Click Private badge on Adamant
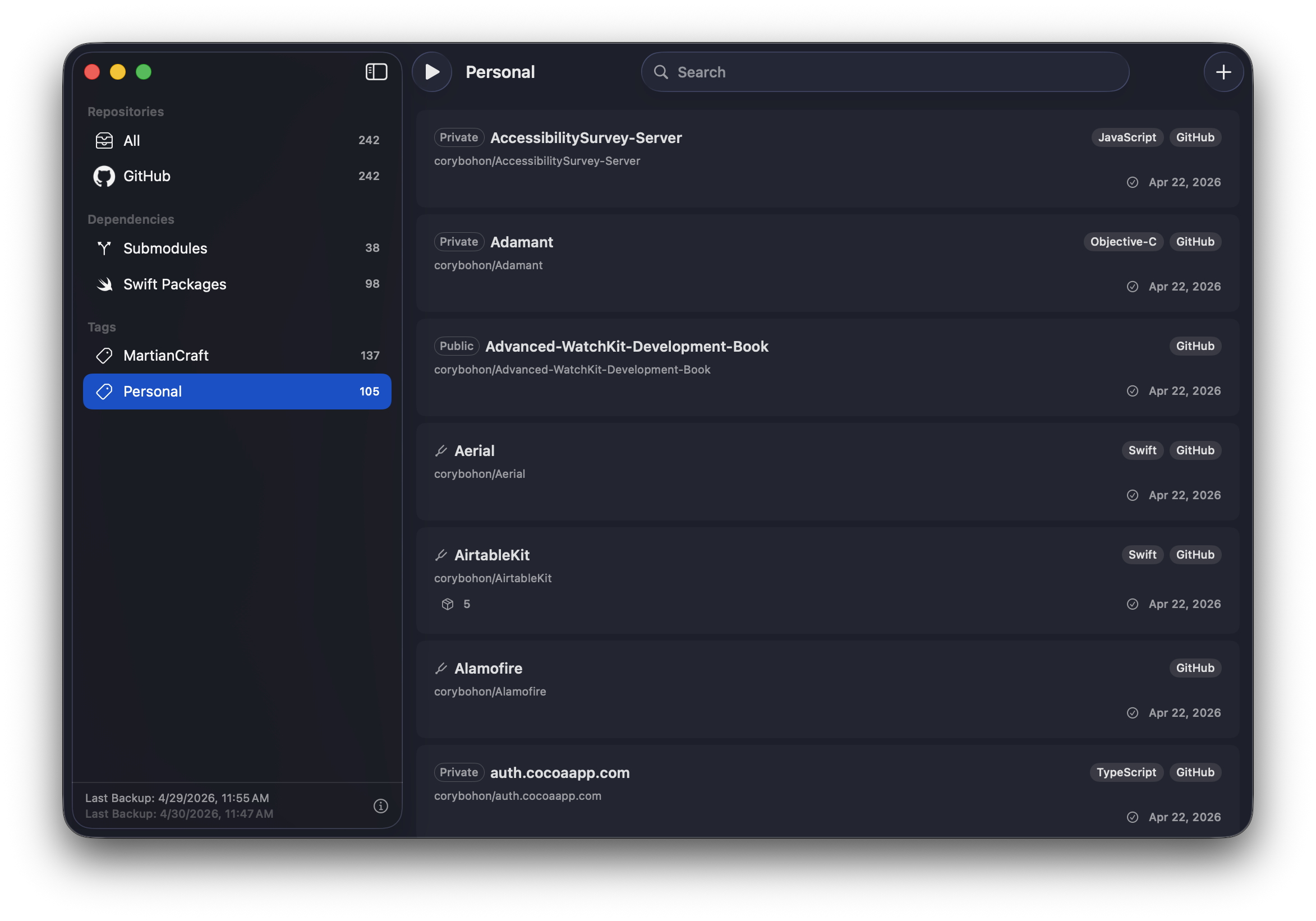 point(459,242)
